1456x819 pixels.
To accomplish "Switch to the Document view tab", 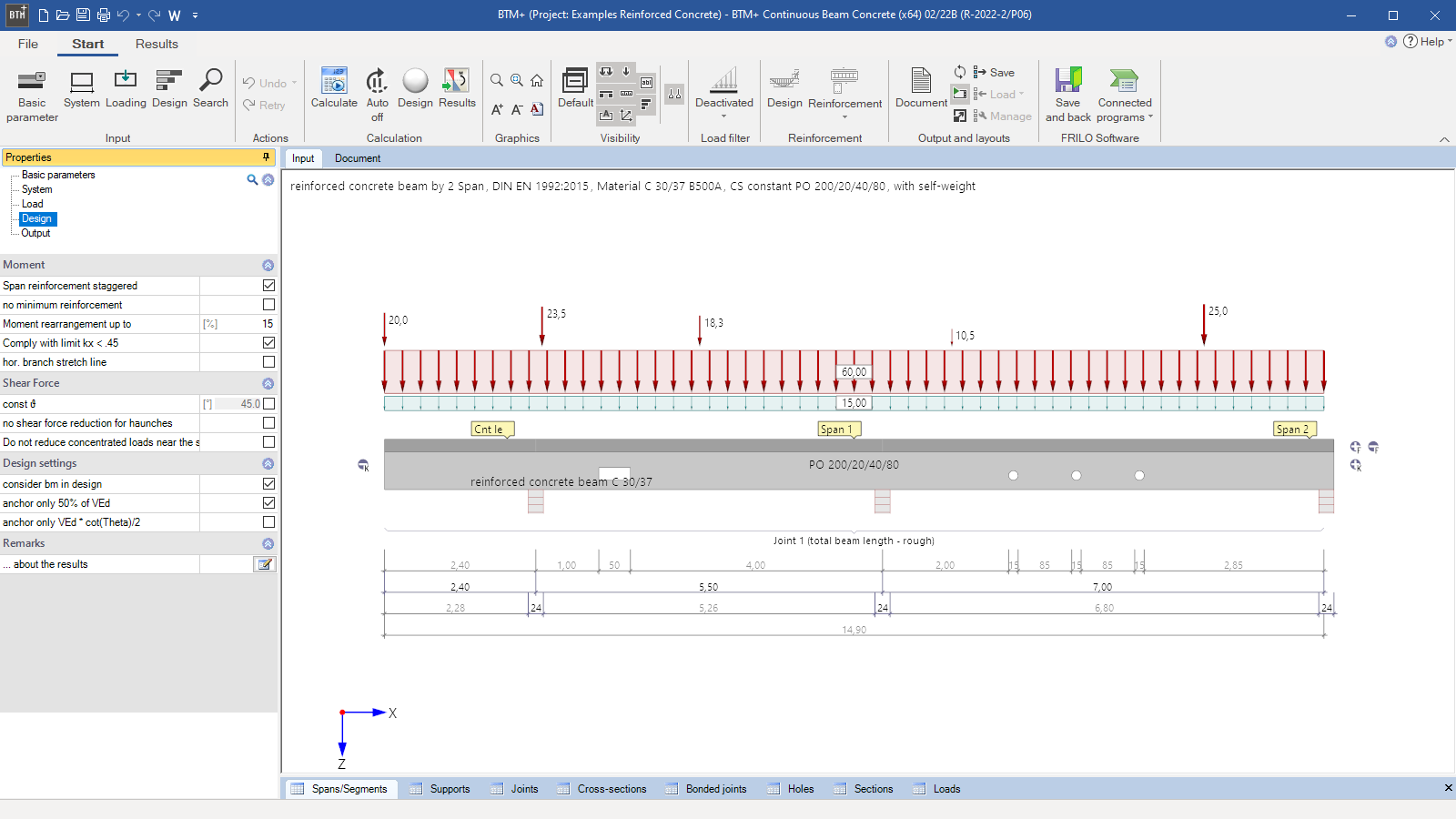I will (358, 158).
